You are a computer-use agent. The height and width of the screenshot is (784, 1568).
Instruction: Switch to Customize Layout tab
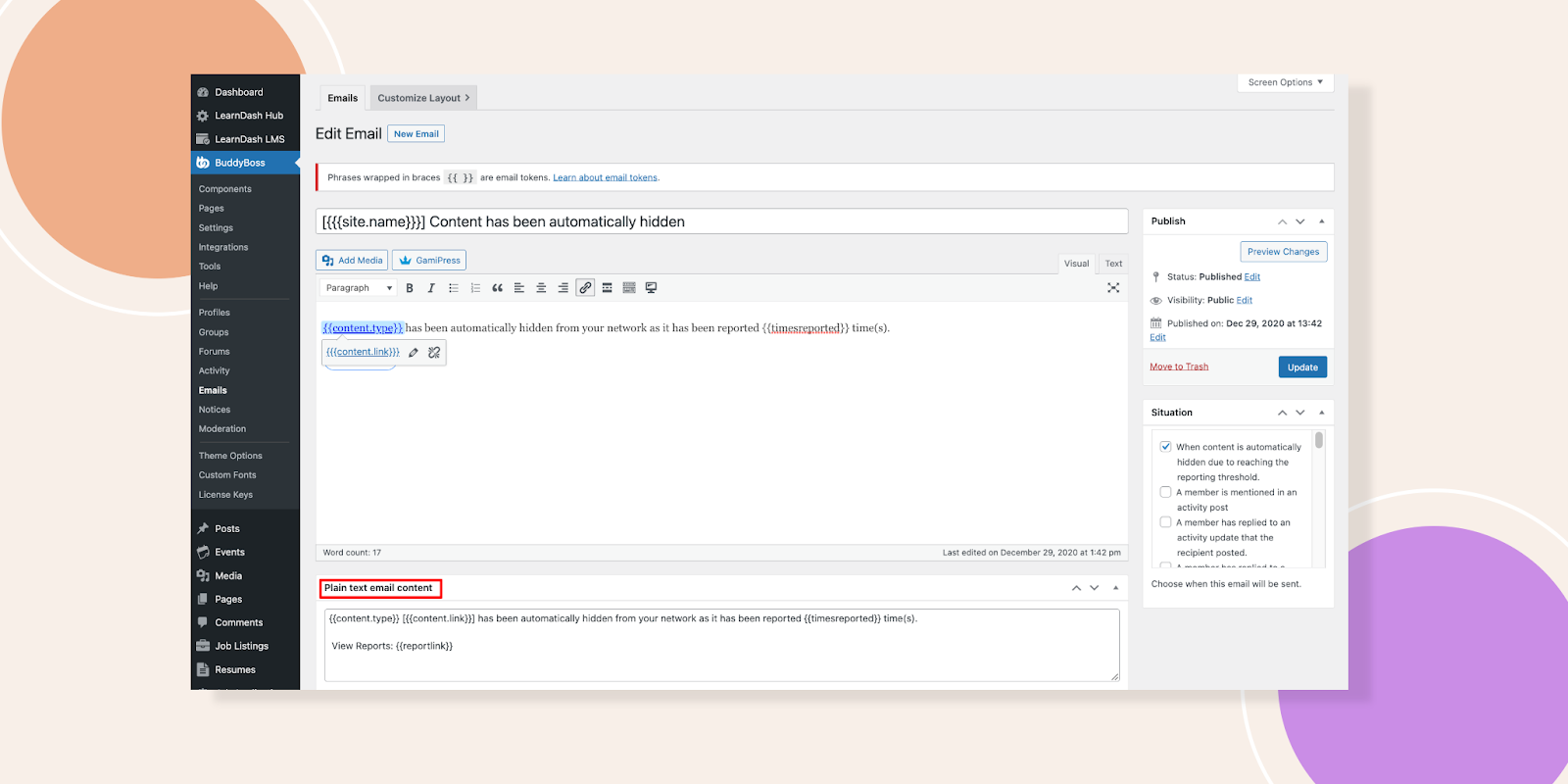tap(423, 98)
